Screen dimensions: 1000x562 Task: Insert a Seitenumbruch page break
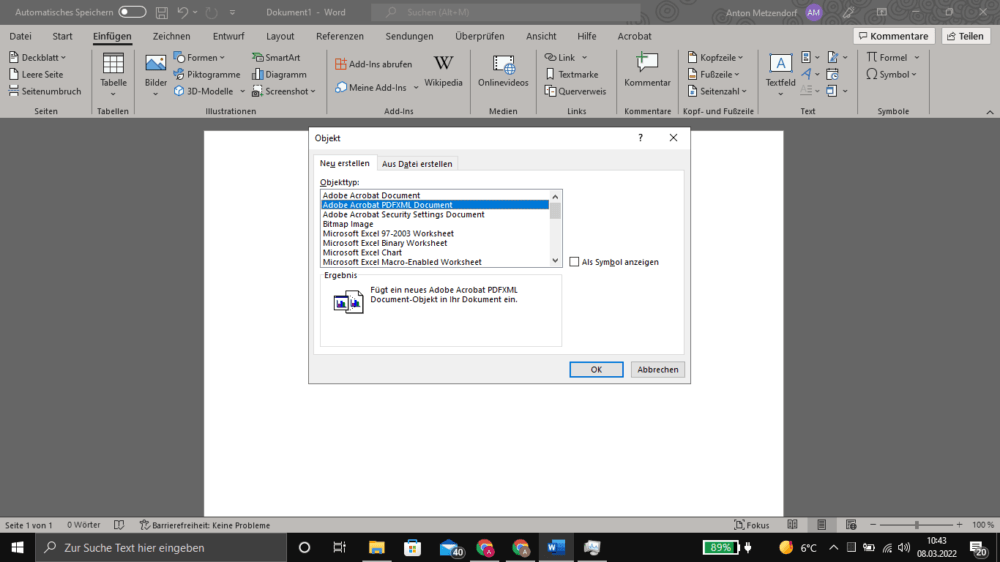click(x=45, y=91)
